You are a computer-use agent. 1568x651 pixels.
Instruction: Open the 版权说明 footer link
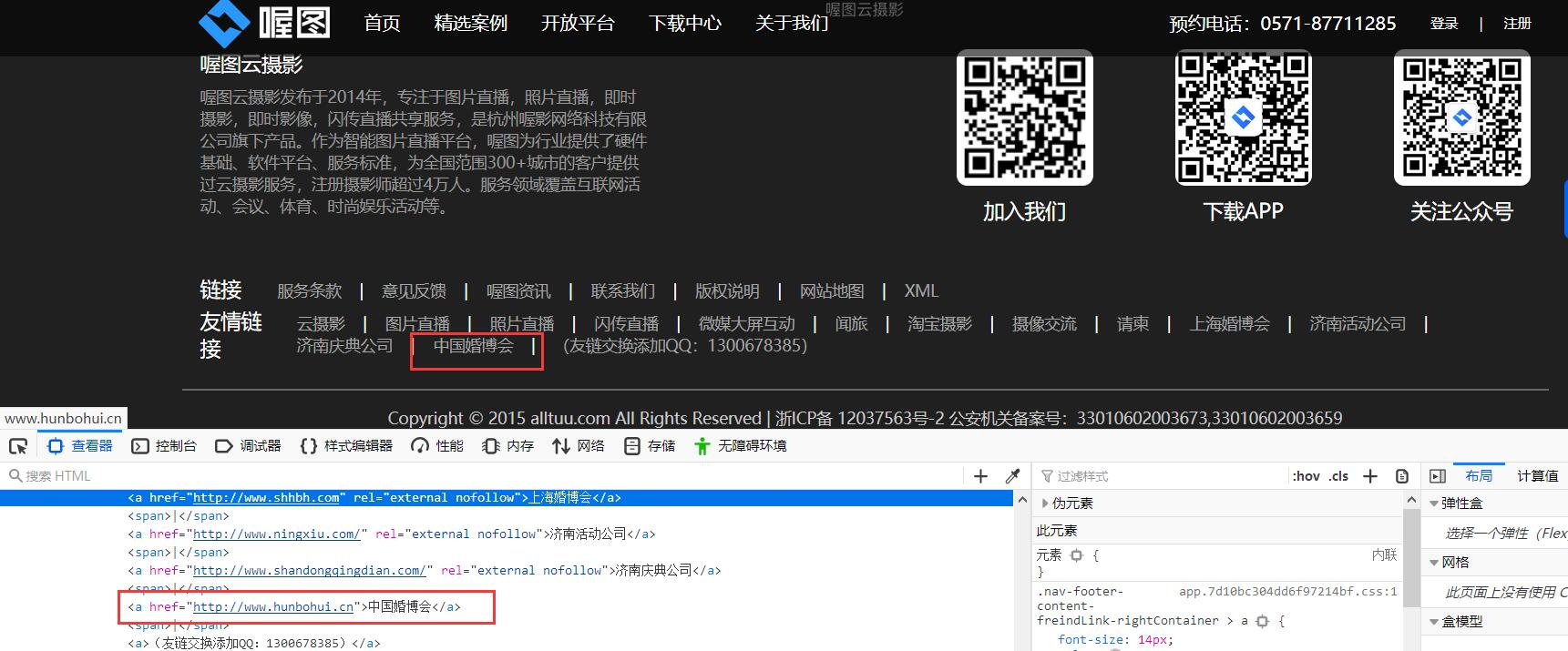(727, 291)
